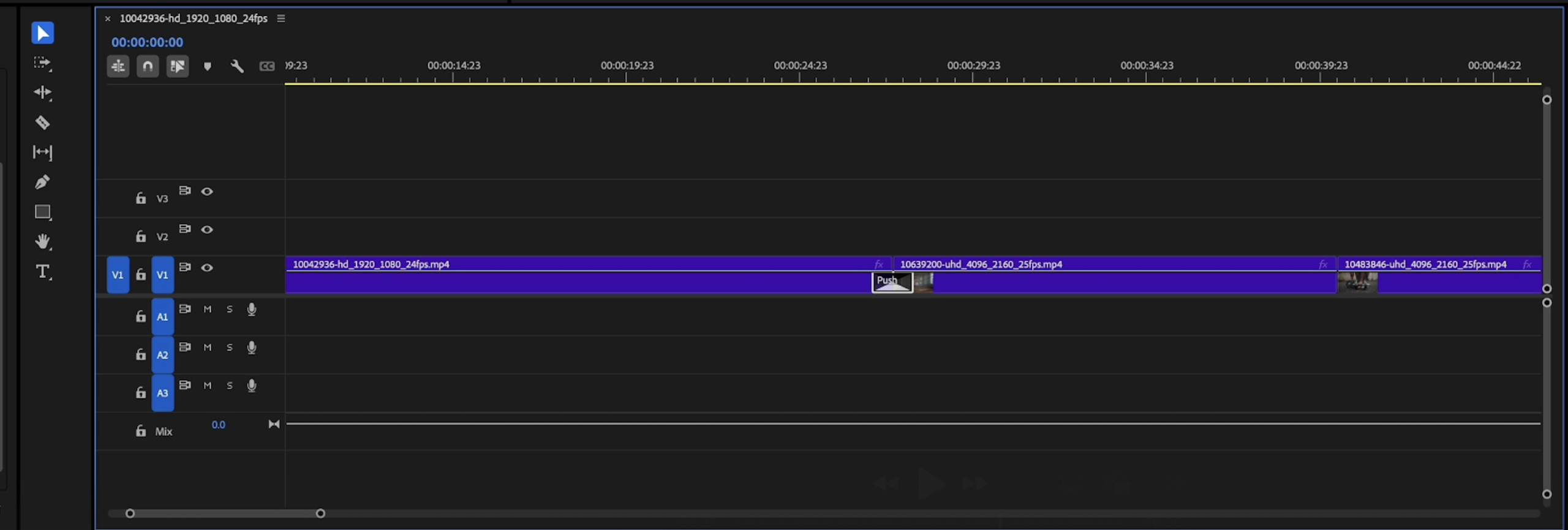The height and width of the screenshot is (530, 1568).
Task: Select the Hand tool
Action: [42, 242]
